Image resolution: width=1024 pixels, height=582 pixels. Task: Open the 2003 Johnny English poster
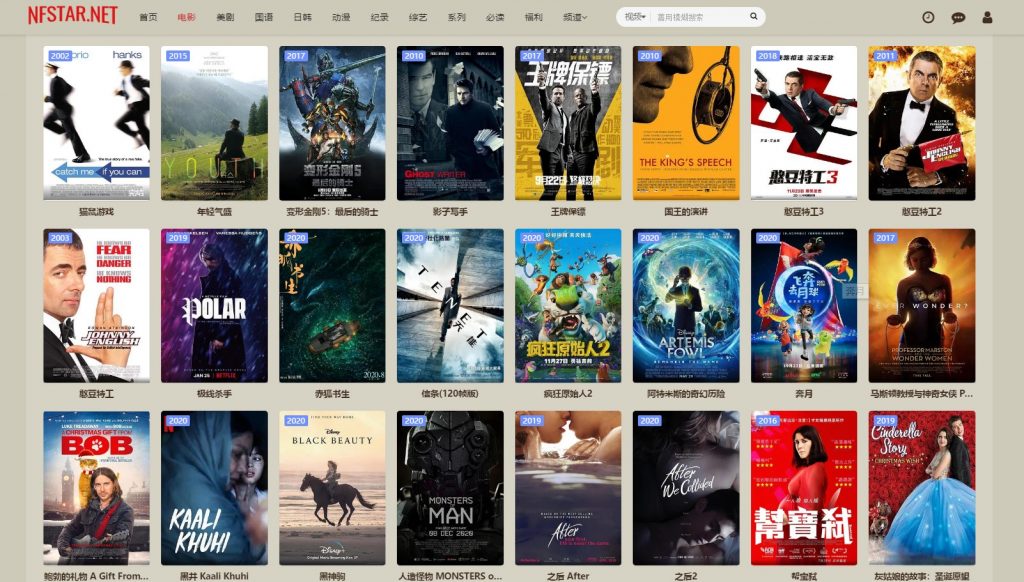coord(97,305)
